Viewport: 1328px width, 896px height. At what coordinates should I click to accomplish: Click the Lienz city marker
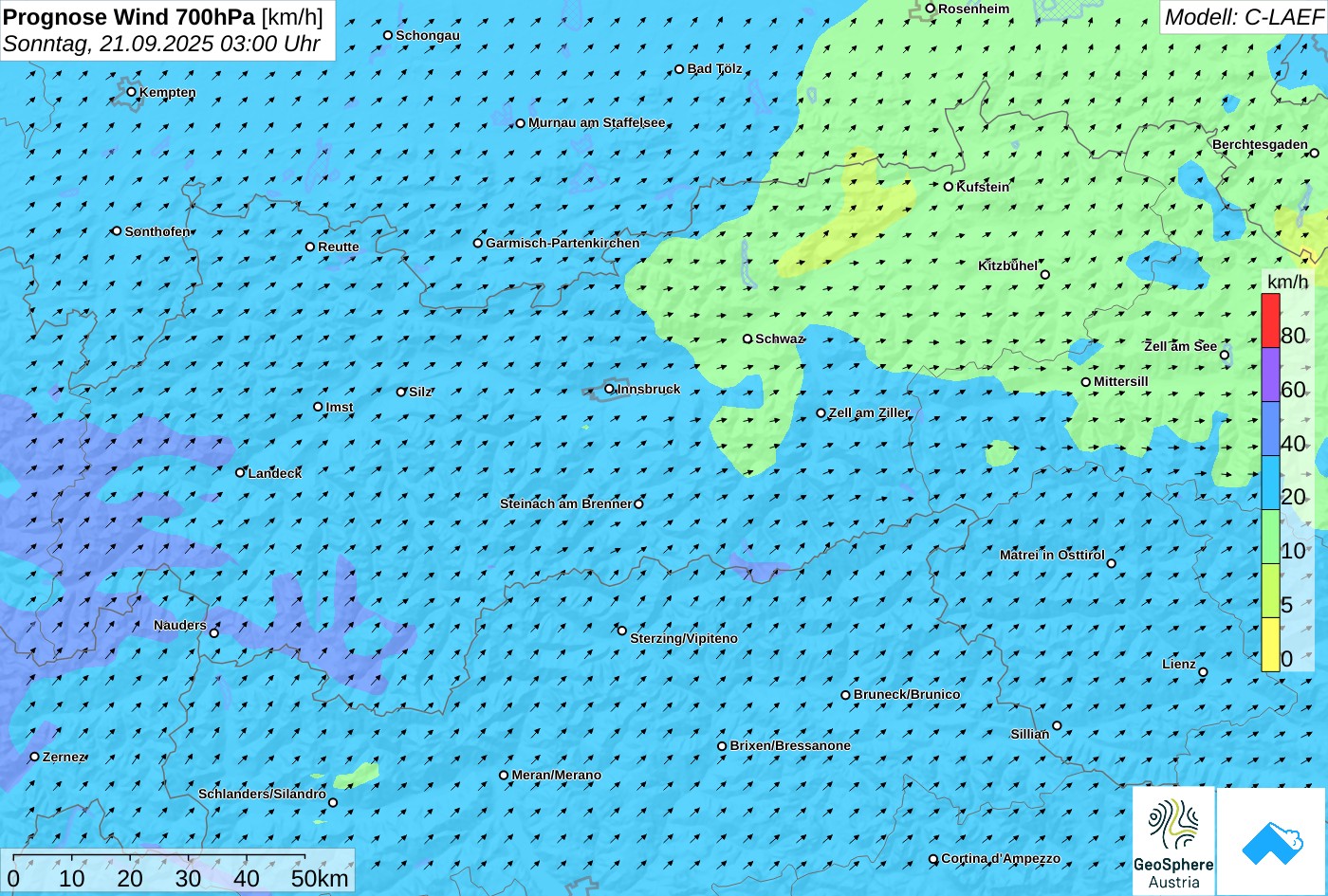tap(1203, 672)
